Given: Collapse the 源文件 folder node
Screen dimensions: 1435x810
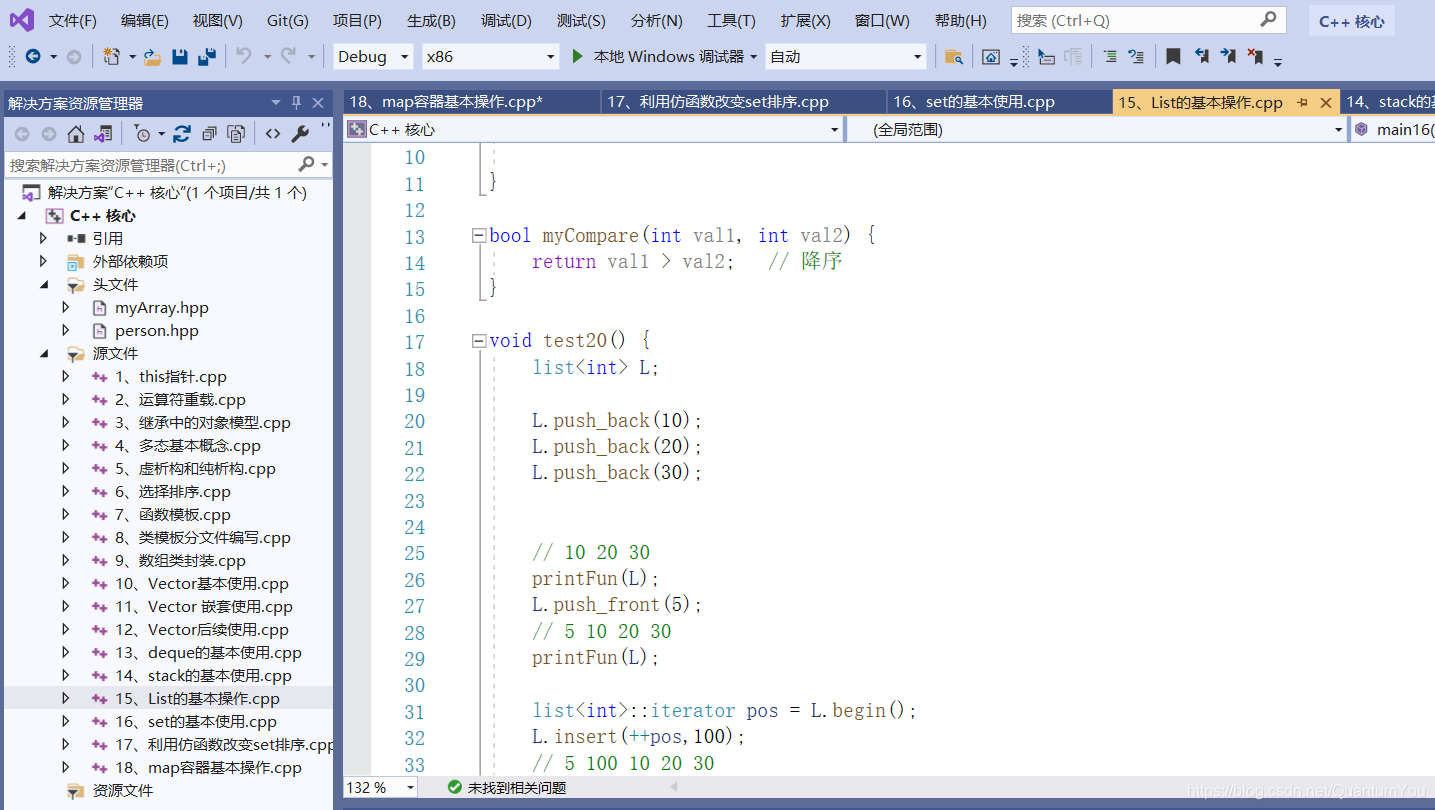Looking at the screenshot, I should [43, 353].
